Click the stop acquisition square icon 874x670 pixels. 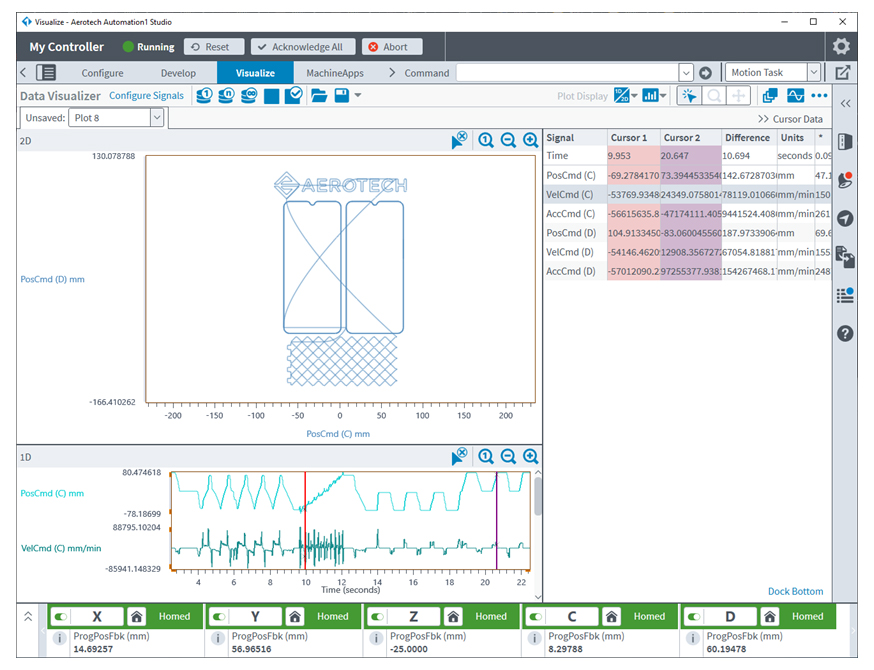[270, 95]
